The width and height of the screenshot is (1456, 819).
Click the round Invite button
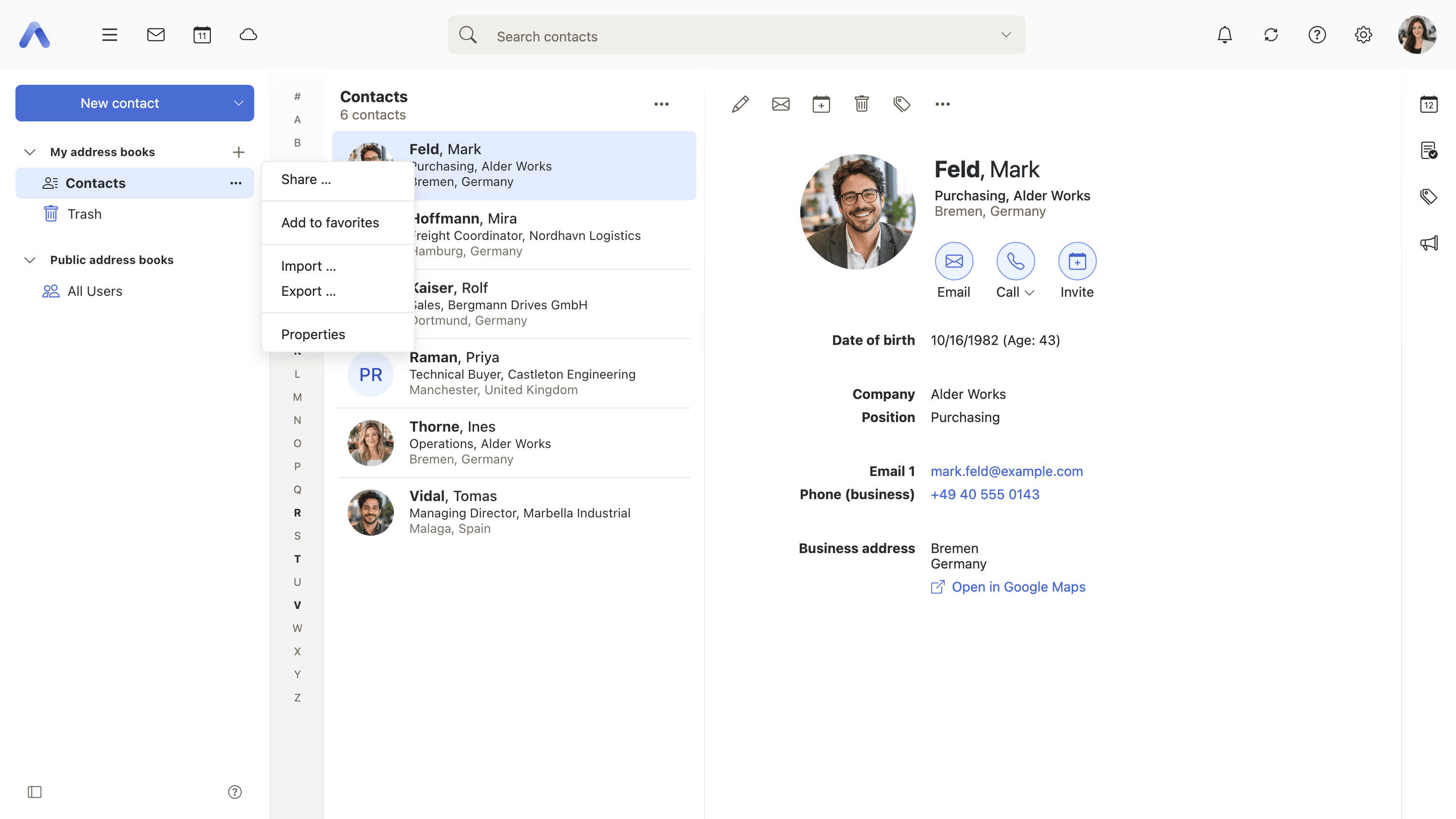[1077, 261]
